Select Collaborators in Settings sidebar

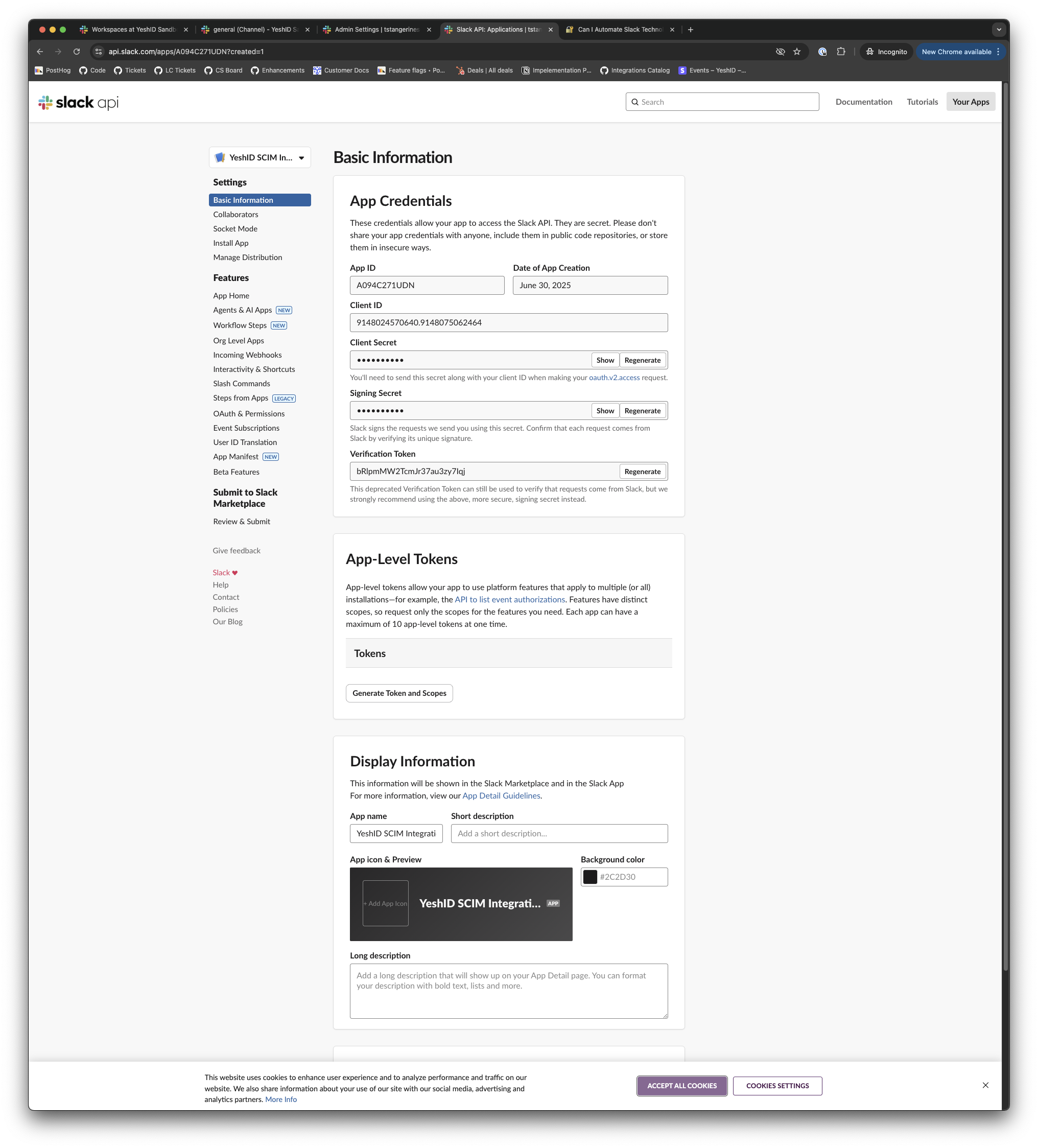(x=235, y=215)
